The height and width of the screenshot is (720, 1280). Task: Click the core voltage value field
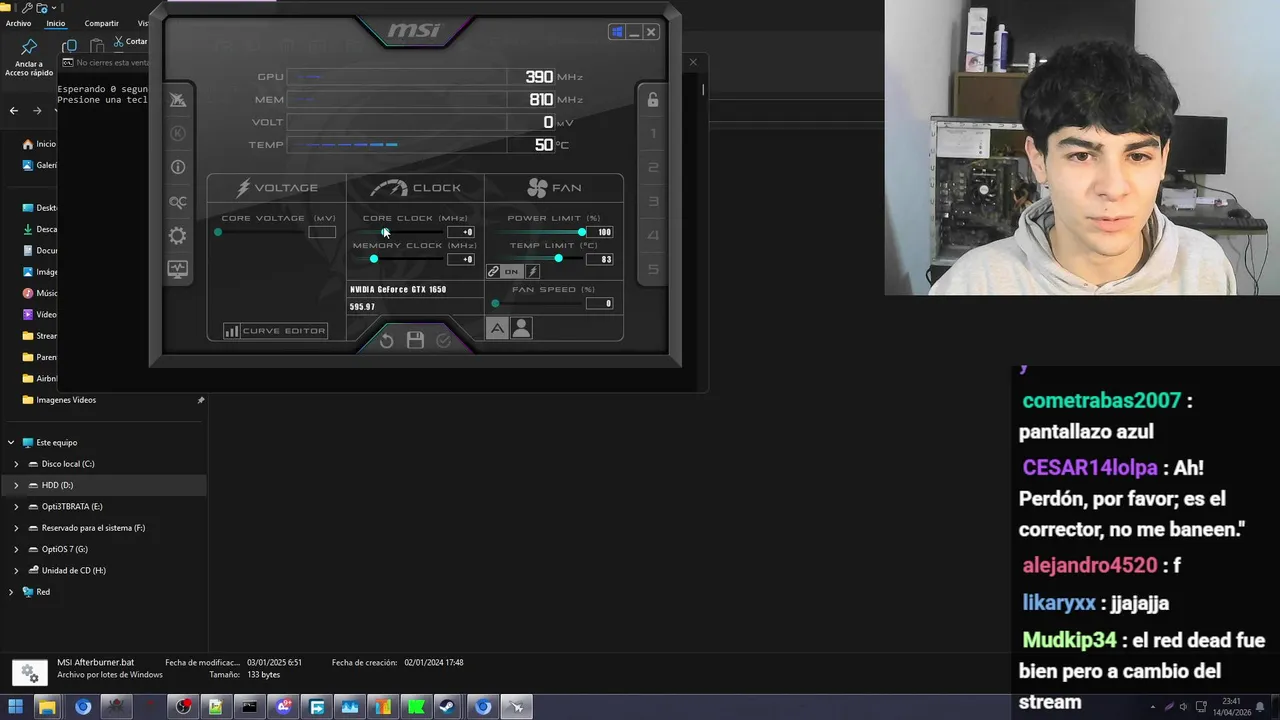[x=322, y=232]
